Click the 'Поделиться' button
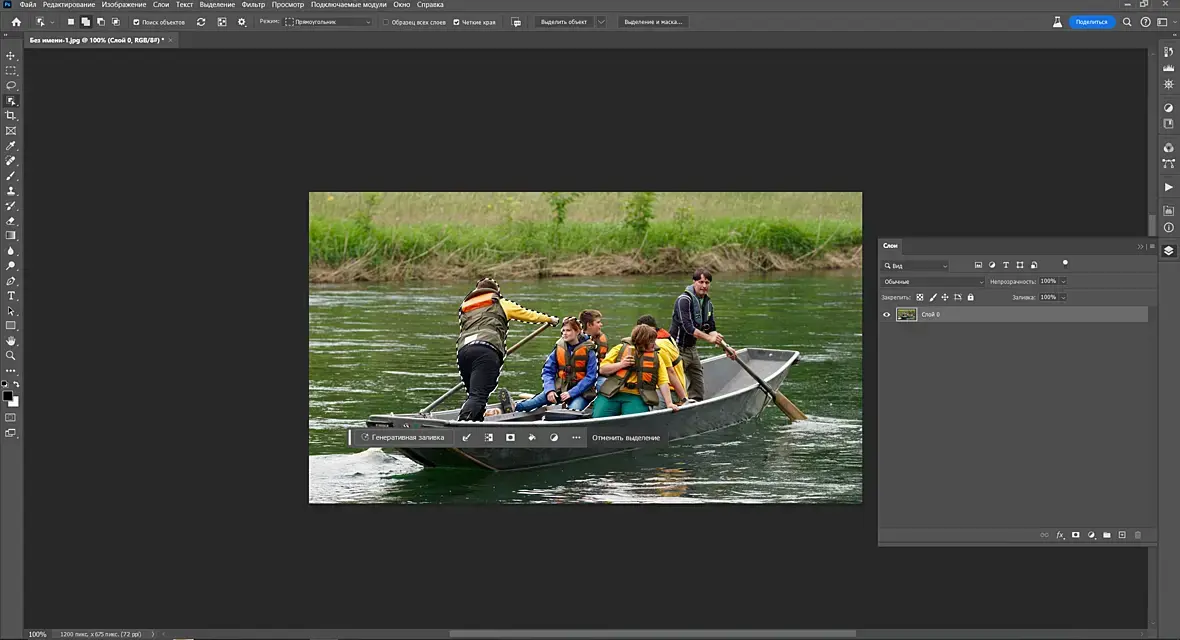 [1091, 22]
